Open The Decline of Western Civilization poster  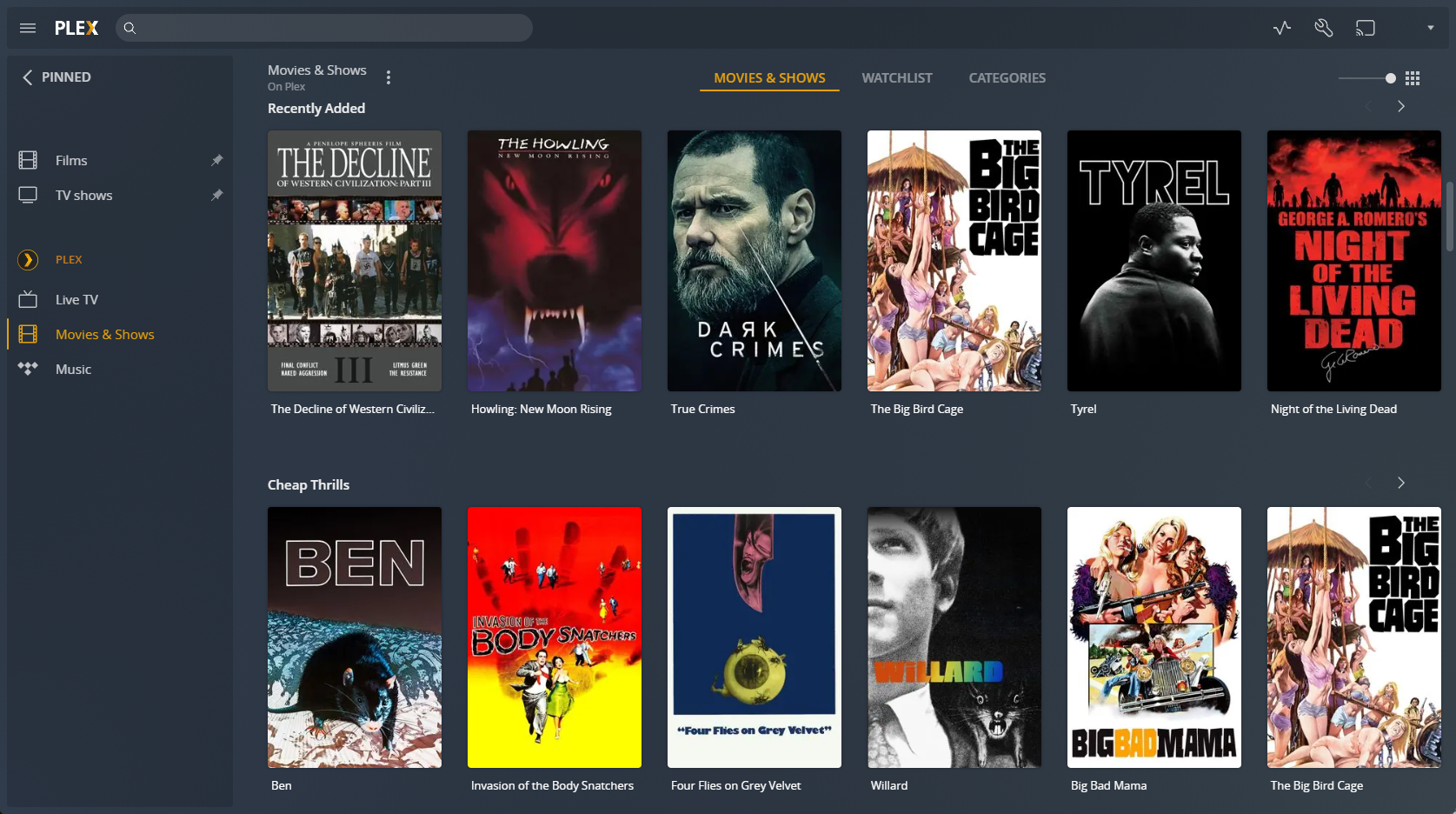pos(355,261)
